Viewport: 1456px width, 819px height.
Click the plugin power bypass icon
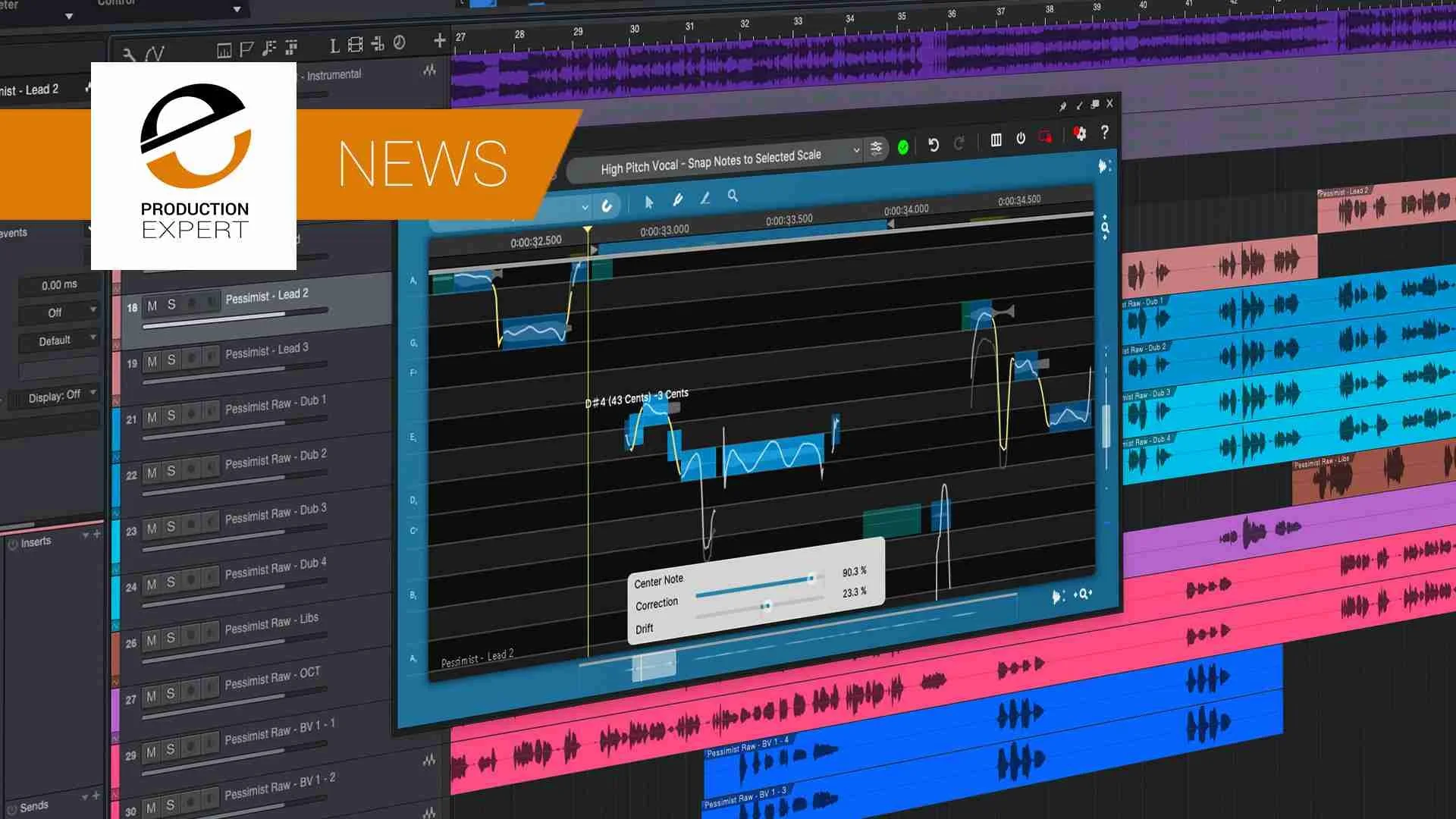1021,138
